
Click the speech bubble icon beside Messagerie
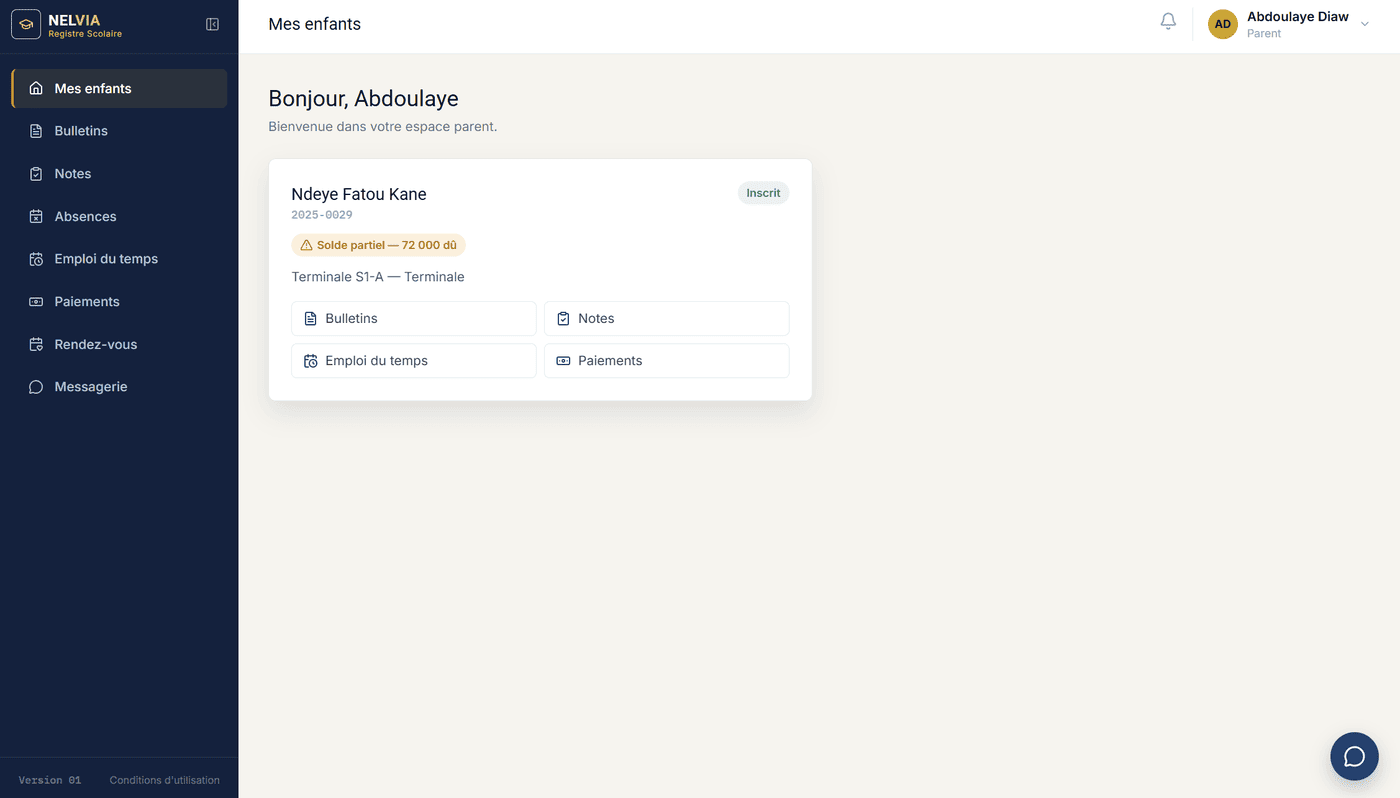click(36, 387)
